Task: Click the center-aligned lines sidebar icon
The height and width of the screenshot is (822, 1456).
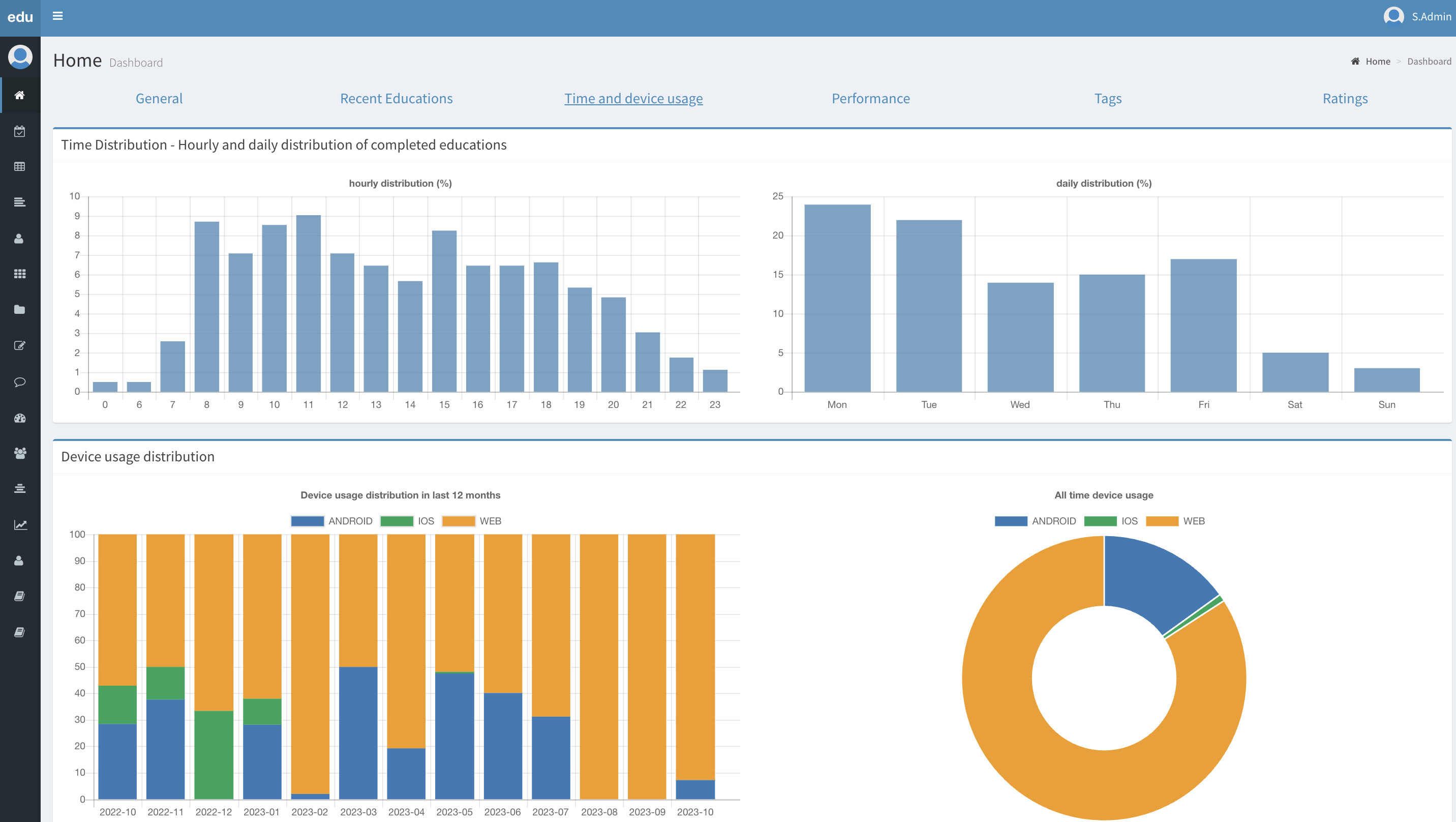Action: 20,488
